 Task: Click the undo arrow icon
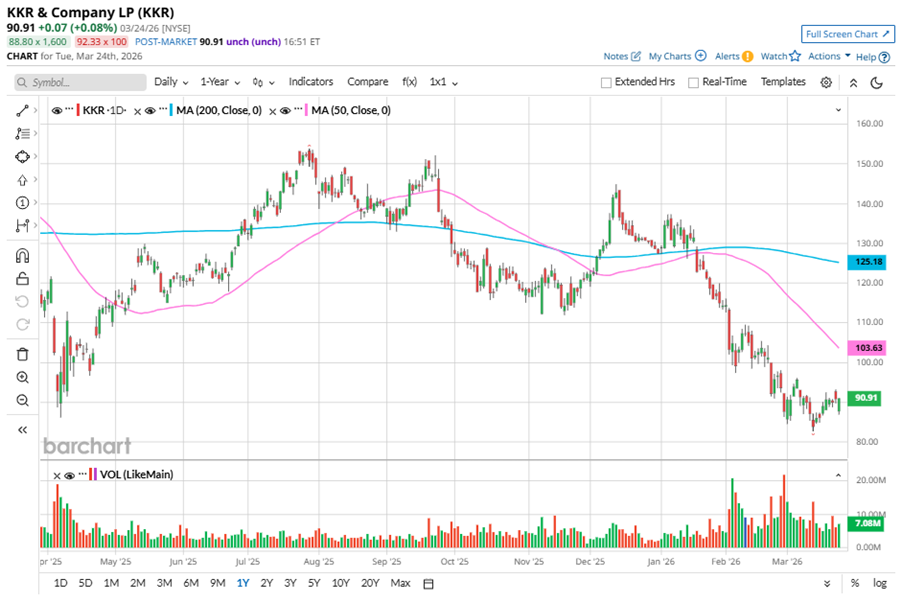pyautogui.click(x=22, y=302)
